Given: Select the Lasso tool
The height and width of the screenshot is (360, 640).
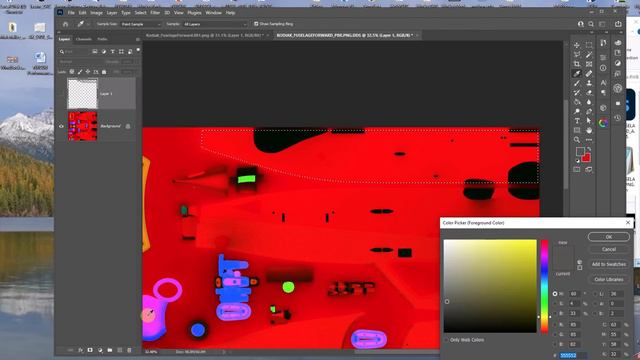Looking at the screenshot, I should pyautogui.click(x=577, y=55).
